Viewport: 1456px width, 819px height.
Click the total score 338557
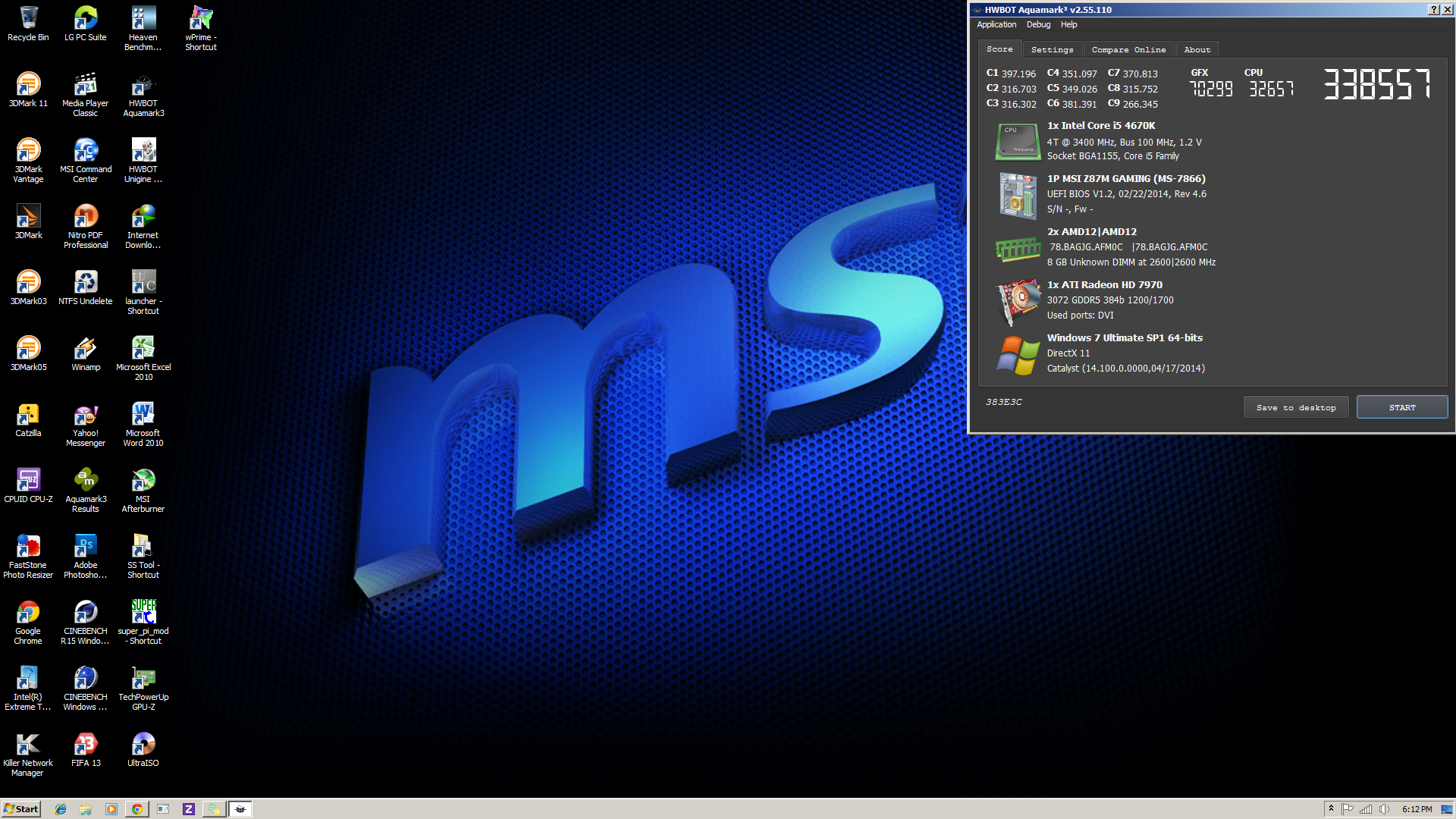1378,83
